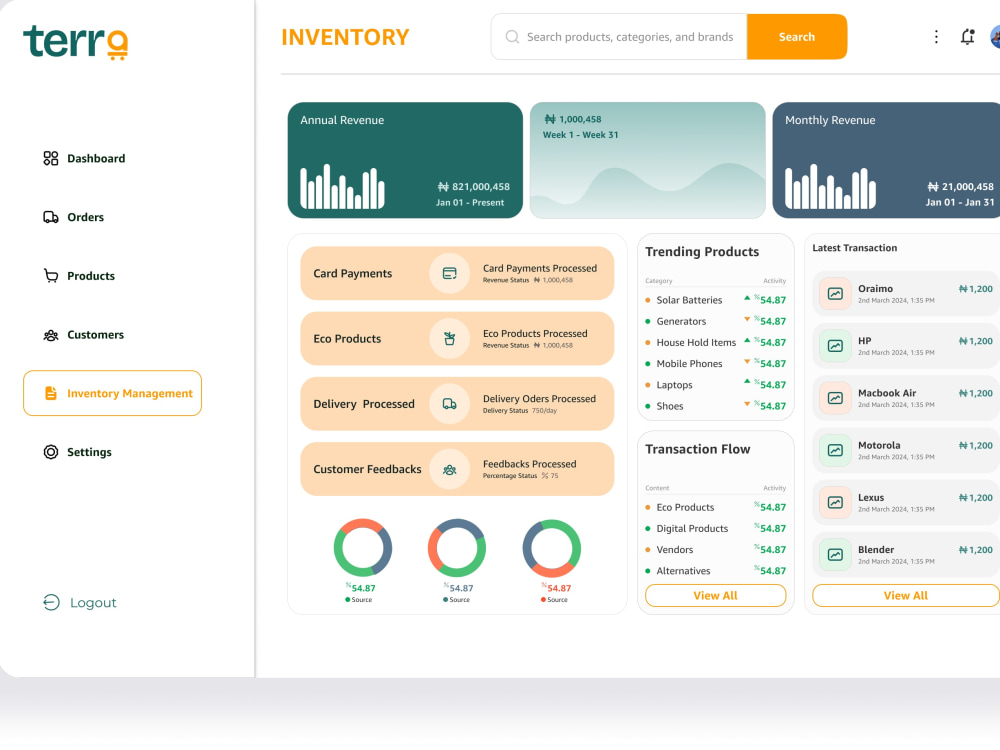The image size is (1000, 750).
Task: Click the Products cart icon
Action: (x=50, y=276)
